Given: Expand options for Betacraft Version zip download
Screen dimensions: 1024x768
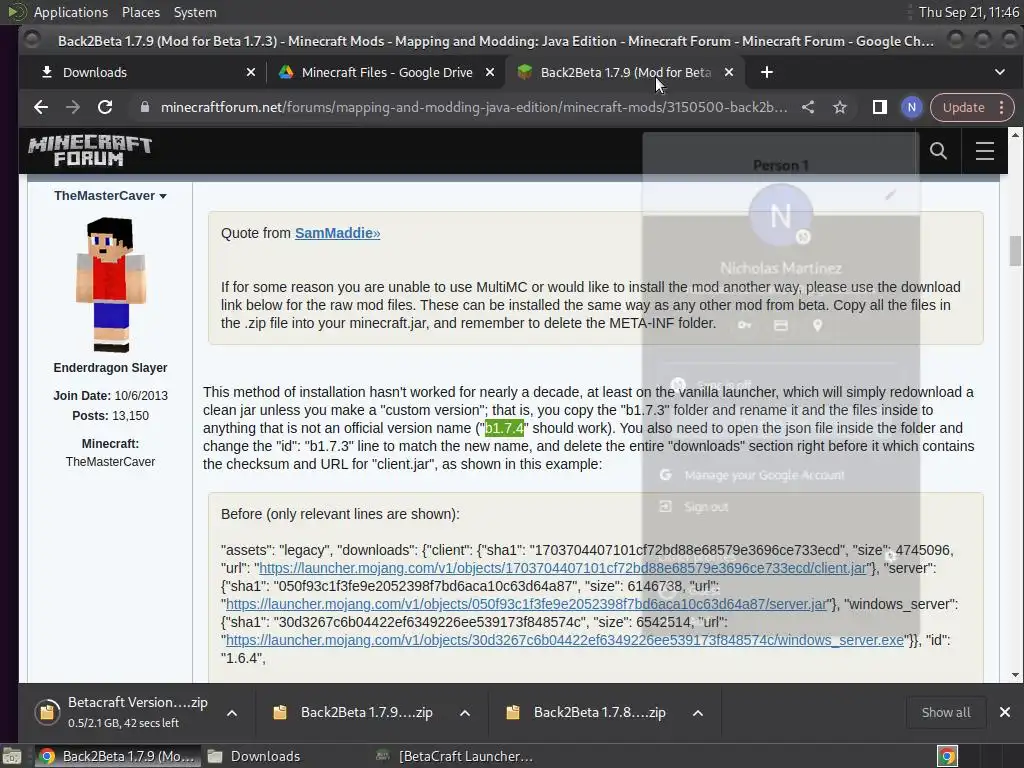Looking at the screenshot, I should click(x=231, y=712).
